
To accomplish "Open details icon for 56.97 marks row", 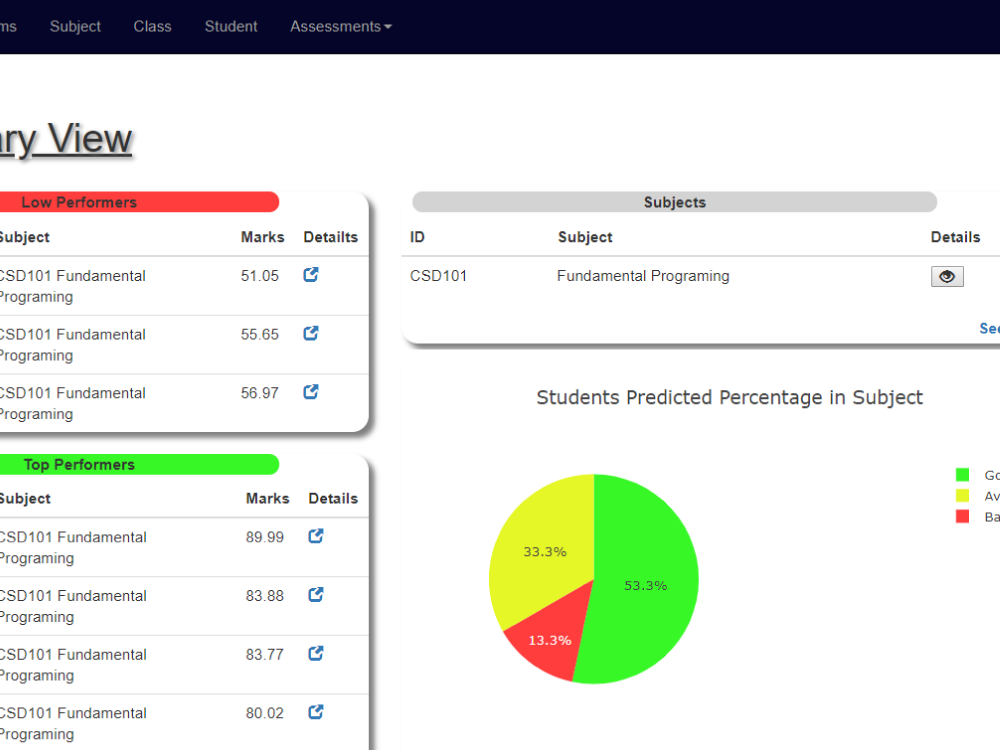I will [311, 392].
